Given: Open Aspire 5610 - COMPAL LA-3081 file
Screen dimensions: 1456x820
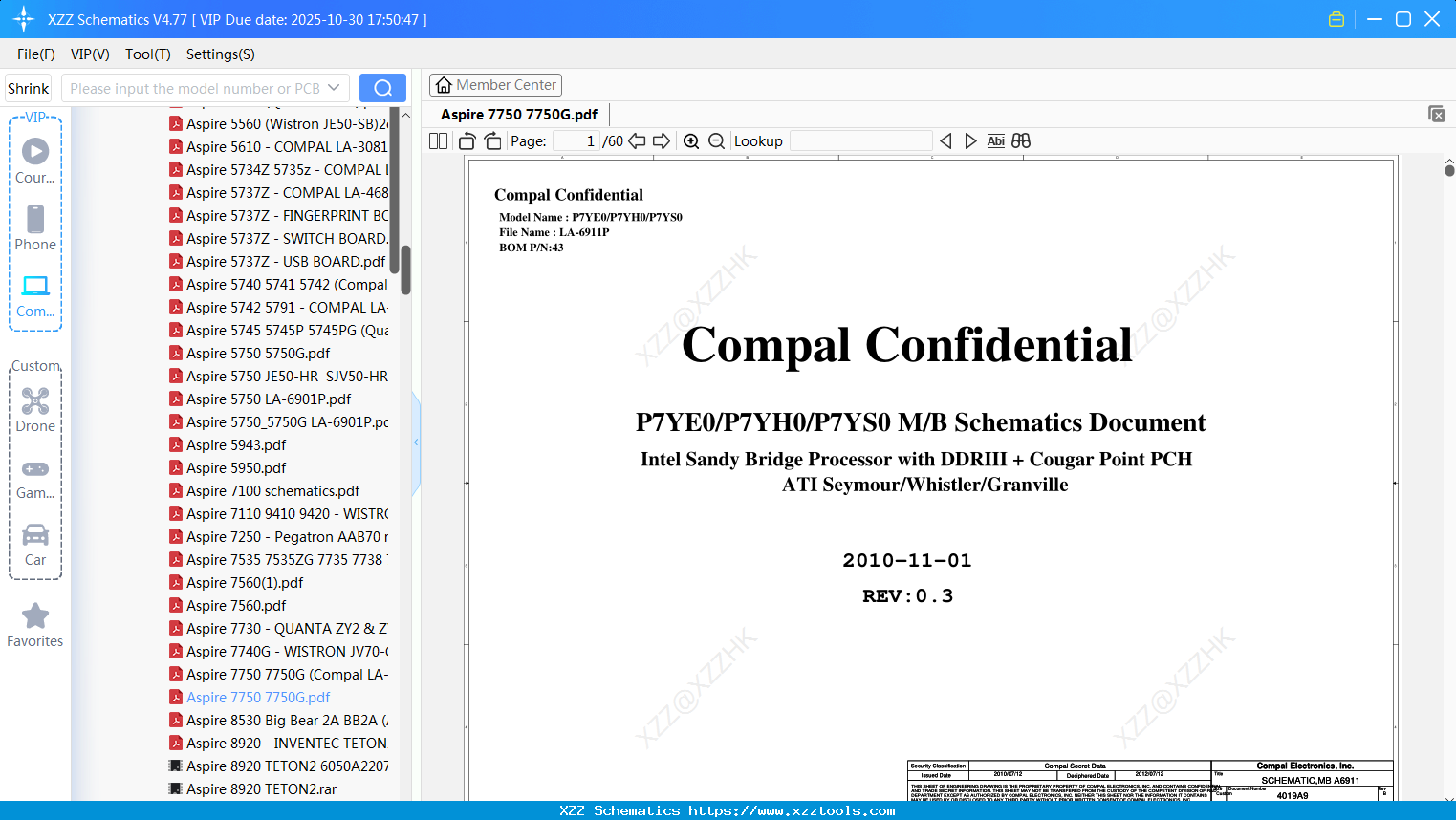Looking at the screenshot, I should click(x=278, y=147).
